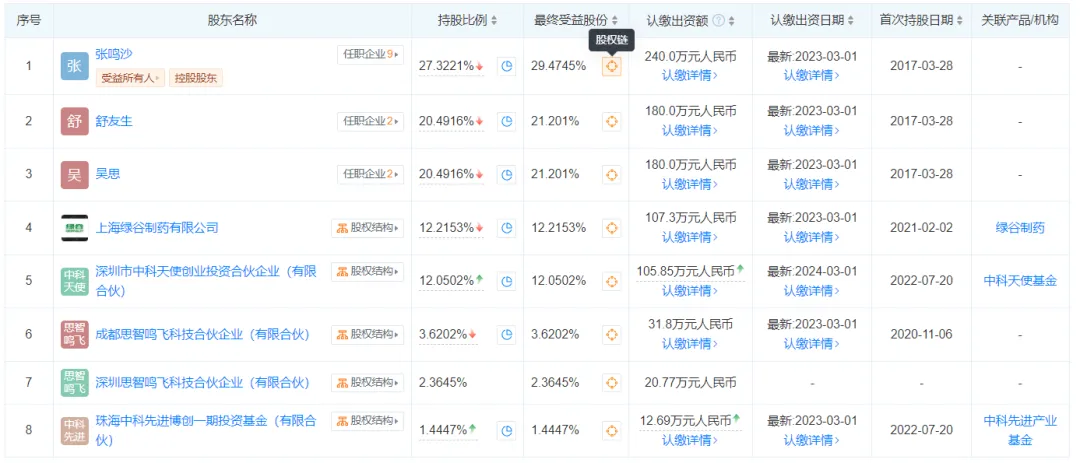
Task: Open equity chain icon for 舒友生
Action: pyautogui.click(x=611, y=121)
